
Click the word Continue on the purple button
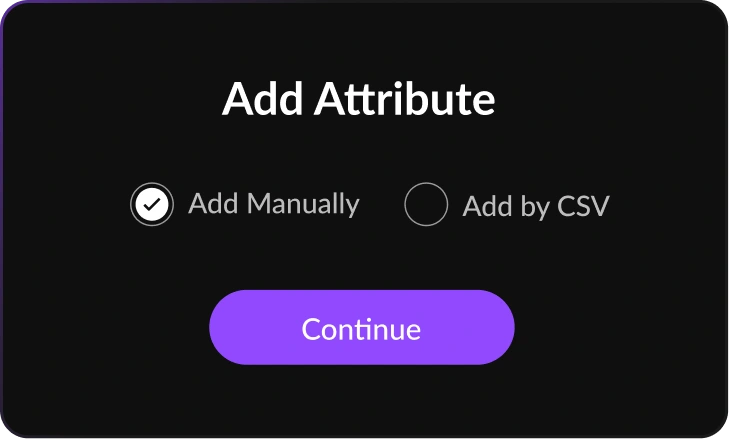click(x=361, y=329)
